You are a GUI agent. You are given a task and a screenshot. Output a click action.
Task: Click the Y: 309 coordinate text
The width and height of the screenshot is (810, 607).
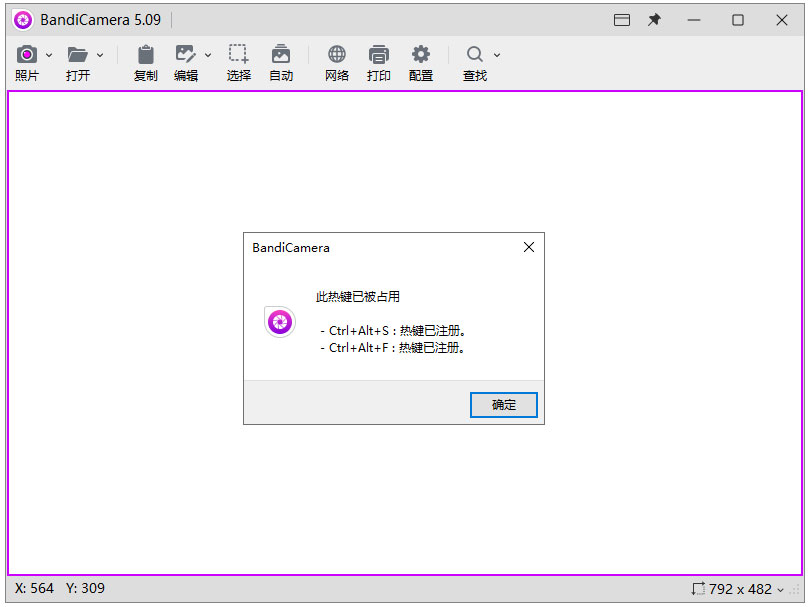(85, 588)
